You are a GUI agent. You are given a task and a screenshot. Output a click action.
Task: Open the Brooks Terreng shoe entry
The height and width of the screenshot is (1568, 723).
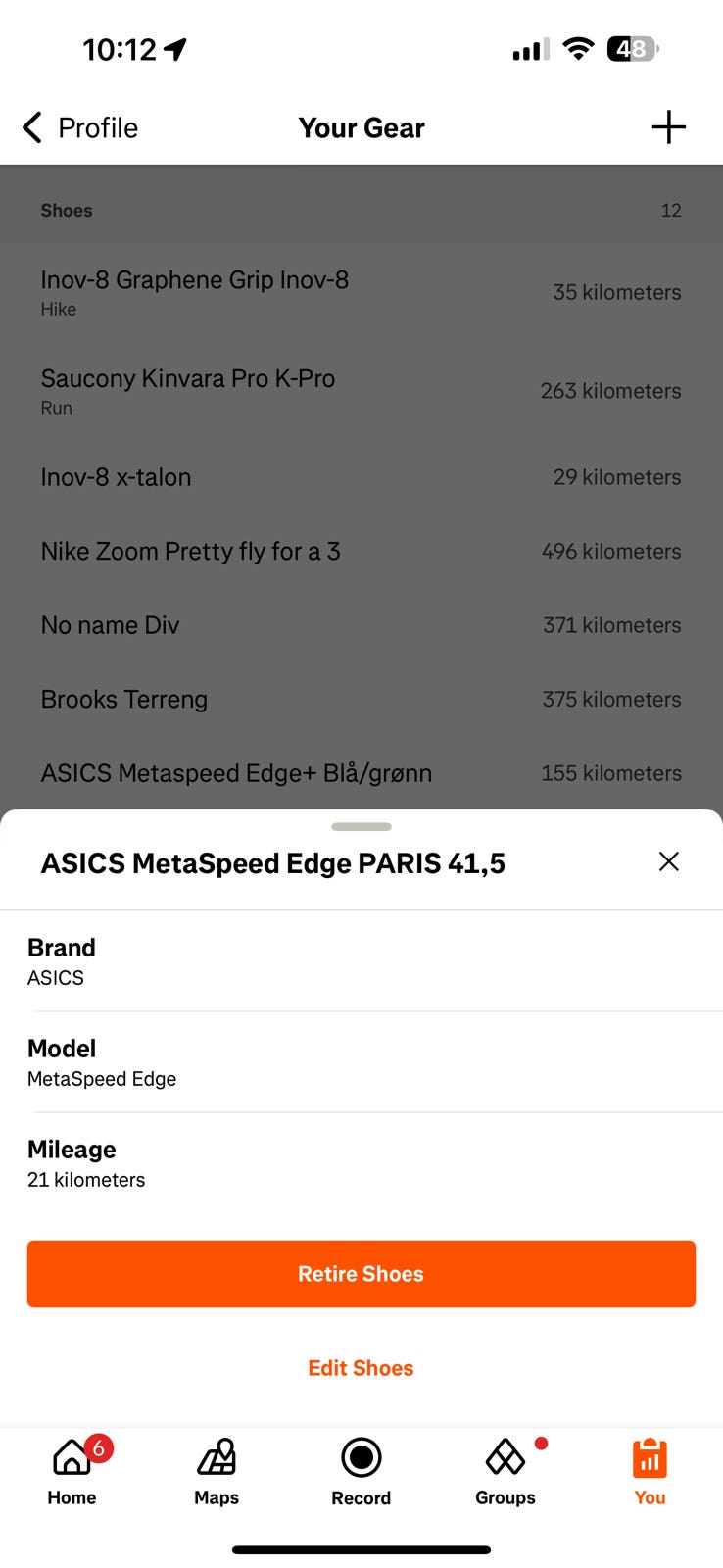[x=361, y=700]
